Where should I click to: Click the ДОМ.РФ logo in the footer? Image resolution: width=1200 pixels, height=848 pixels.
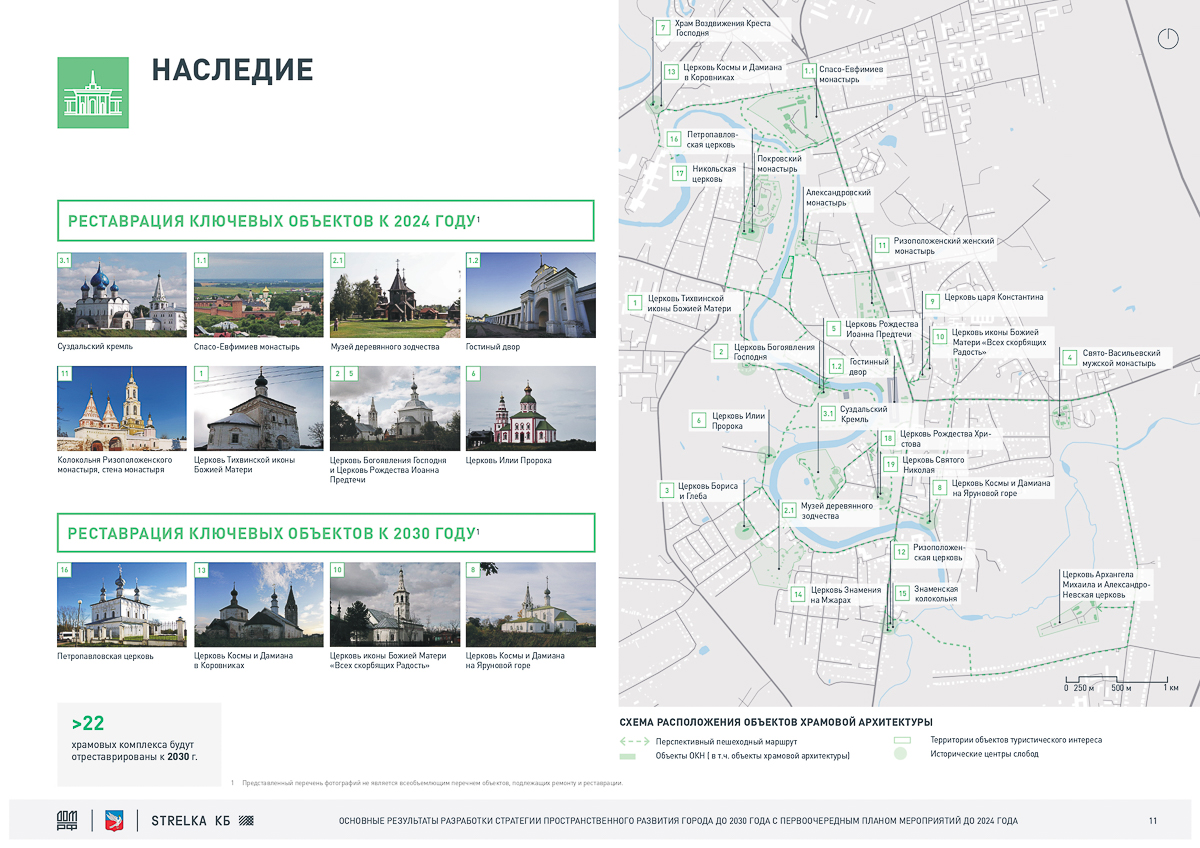pyautogui.click(x=66, y=821)
